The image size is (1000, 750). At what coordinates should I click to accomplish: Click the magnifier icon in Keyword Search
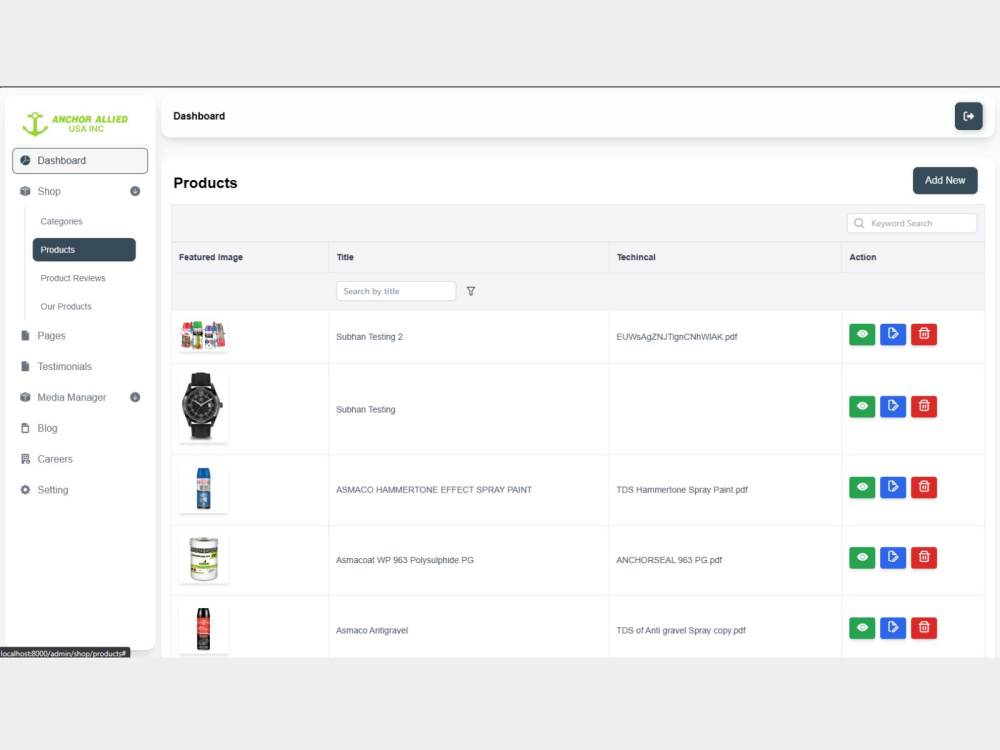pyautogui.click(x=859, y=223)
